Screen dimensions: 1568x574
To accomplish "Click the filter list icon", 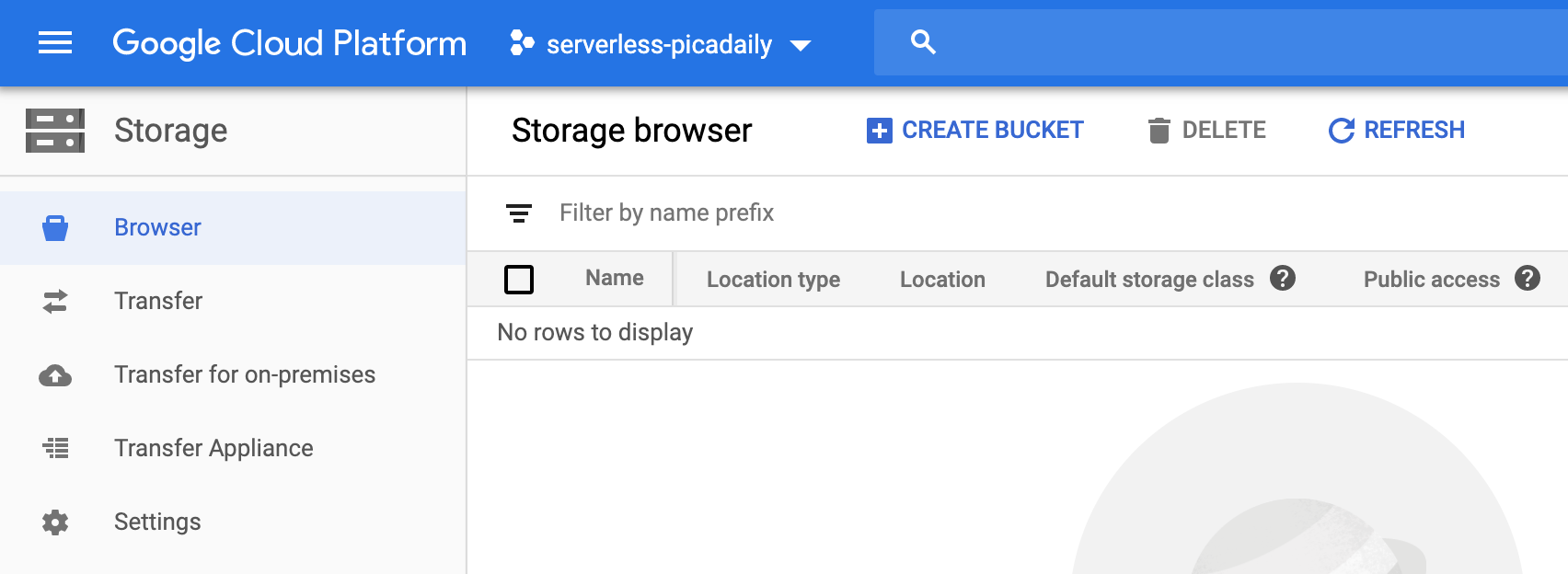I will click(x=519, y=213).
